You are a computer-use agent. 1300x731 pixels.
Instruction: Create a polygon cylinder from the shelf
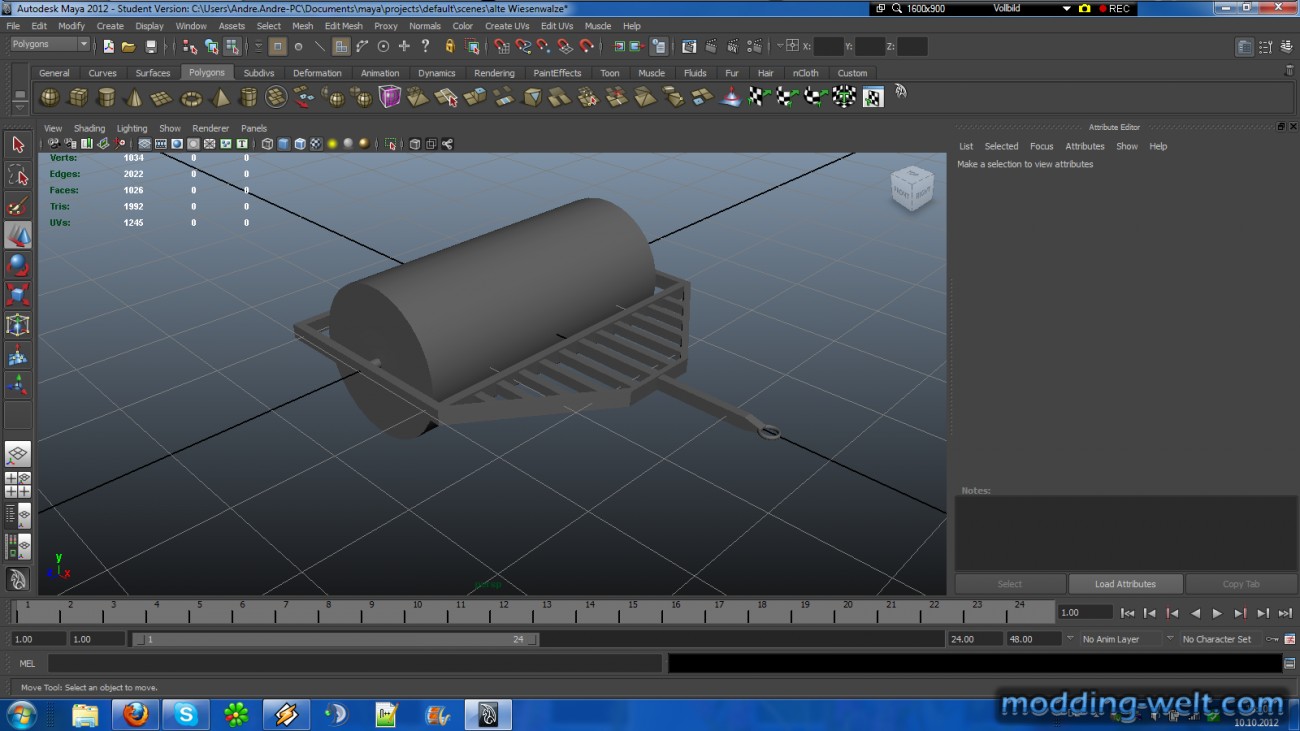106,97
